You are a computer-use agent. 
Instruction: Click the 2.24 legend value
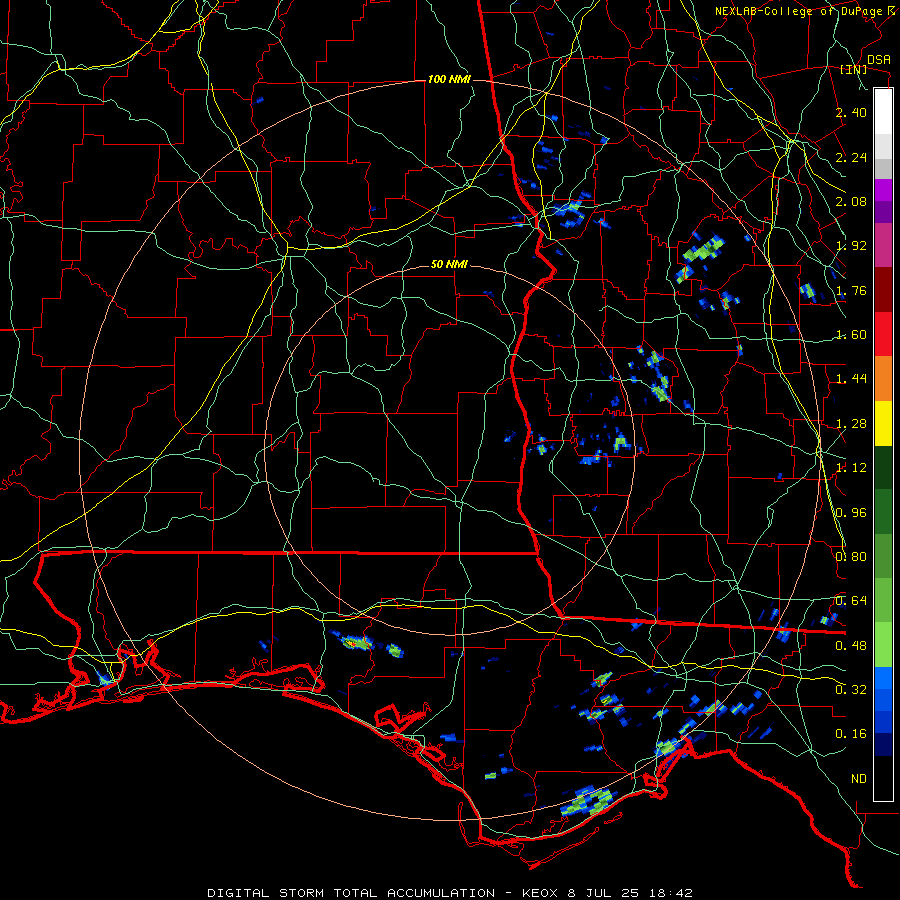tap(851, 157)
